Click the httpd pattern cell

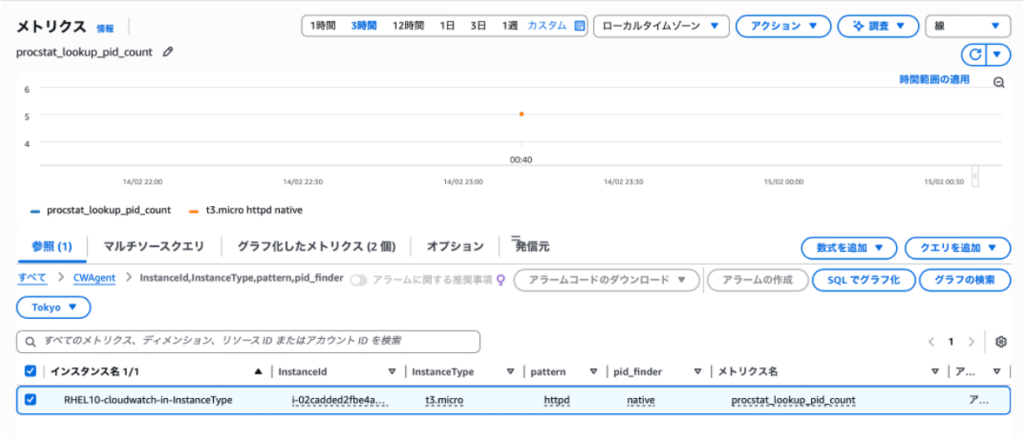coord(557,400)
